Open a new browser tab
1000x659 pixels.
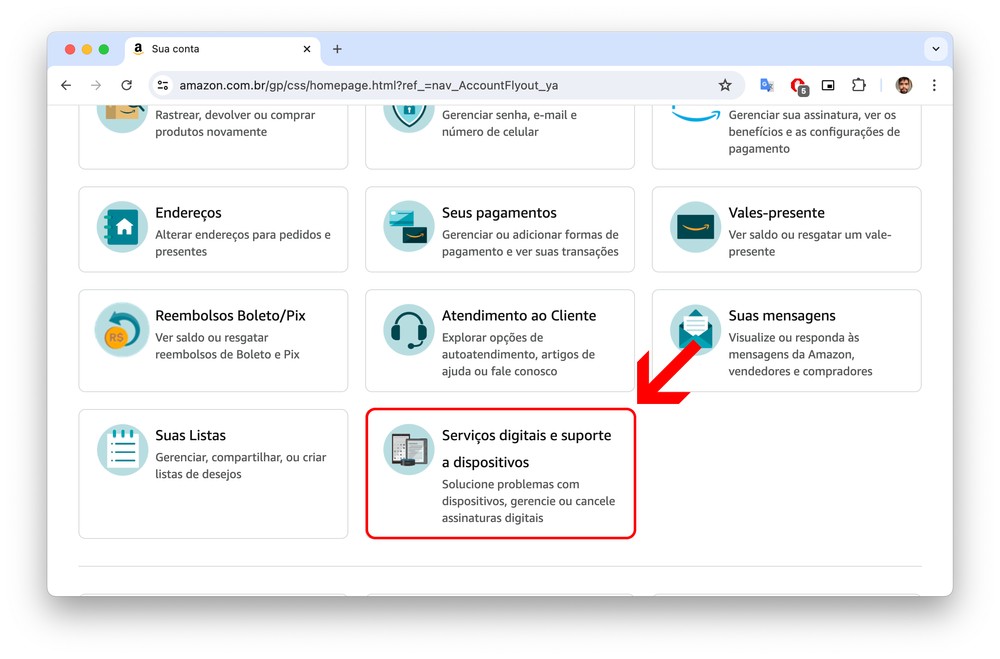point(337,49)
